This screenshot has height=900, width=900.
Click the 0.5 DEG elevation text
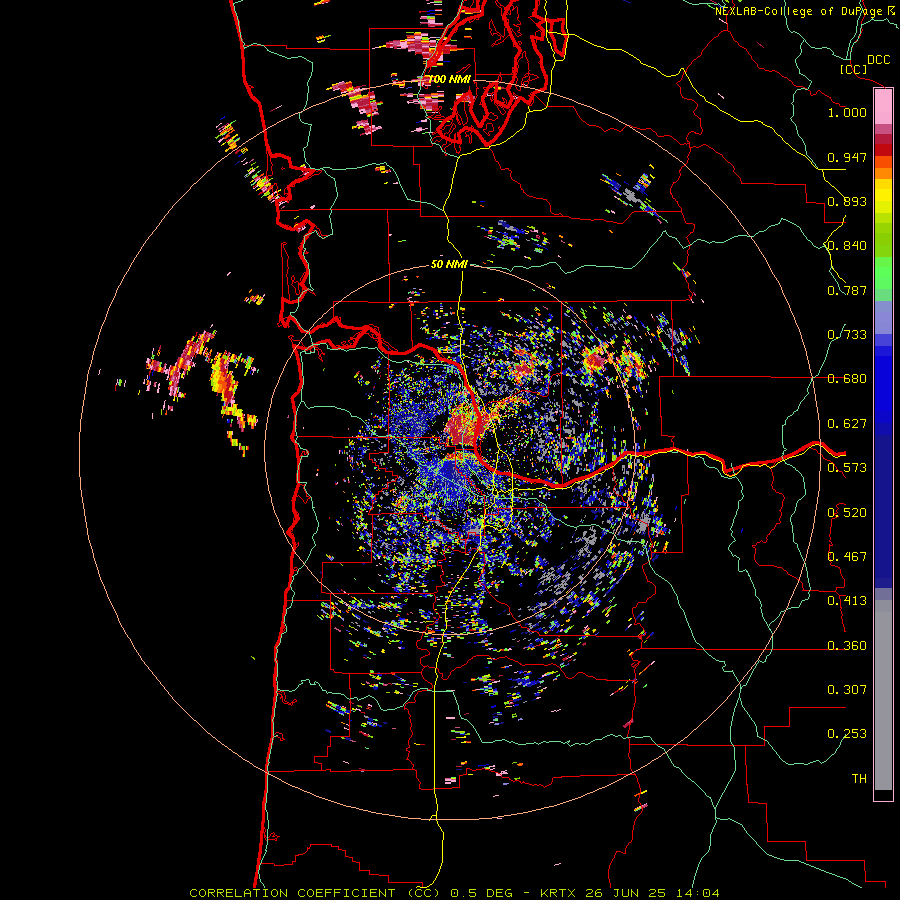482,893
